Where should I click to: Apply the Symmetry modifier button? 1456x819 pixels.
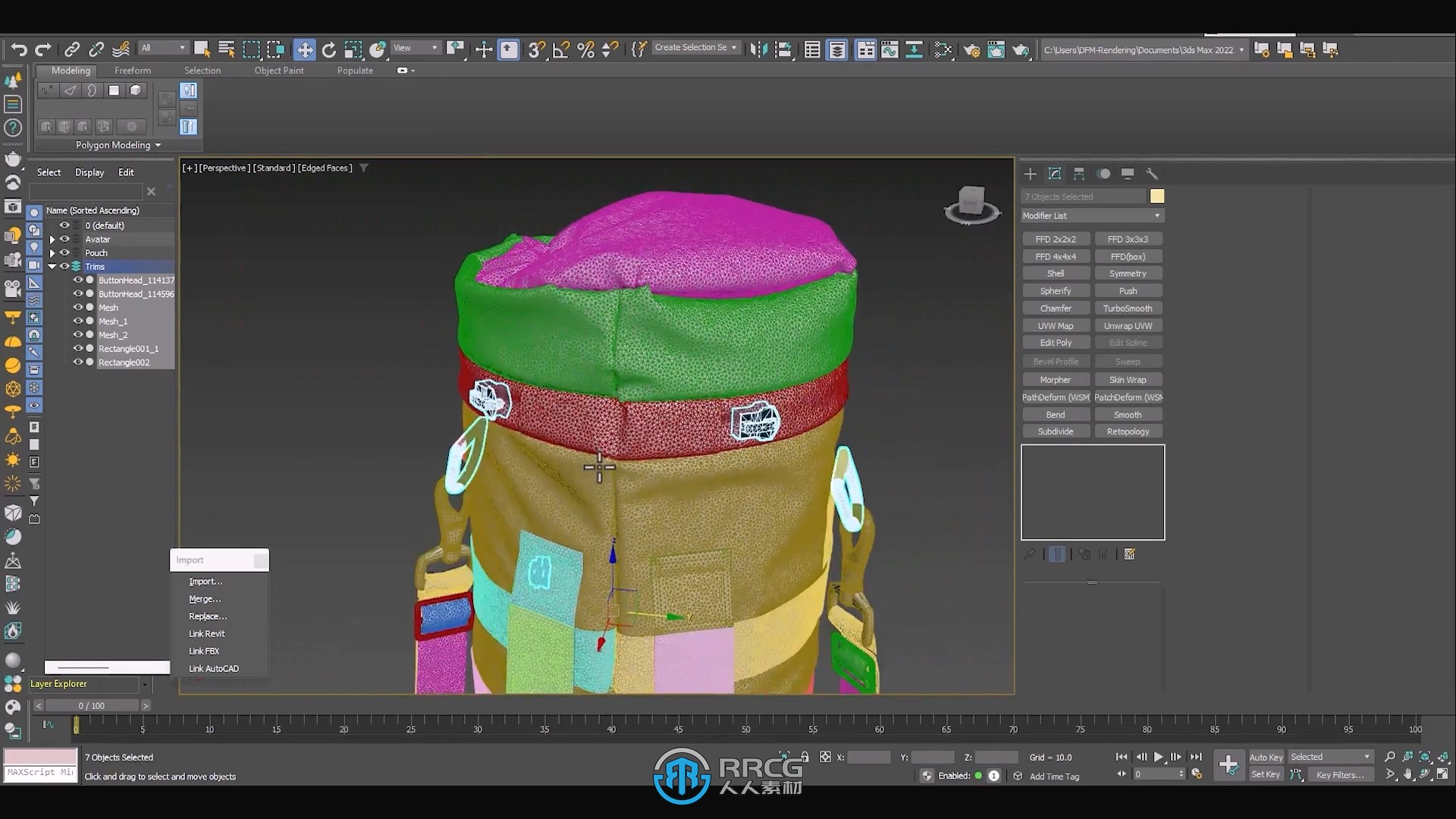(1128, 274)
